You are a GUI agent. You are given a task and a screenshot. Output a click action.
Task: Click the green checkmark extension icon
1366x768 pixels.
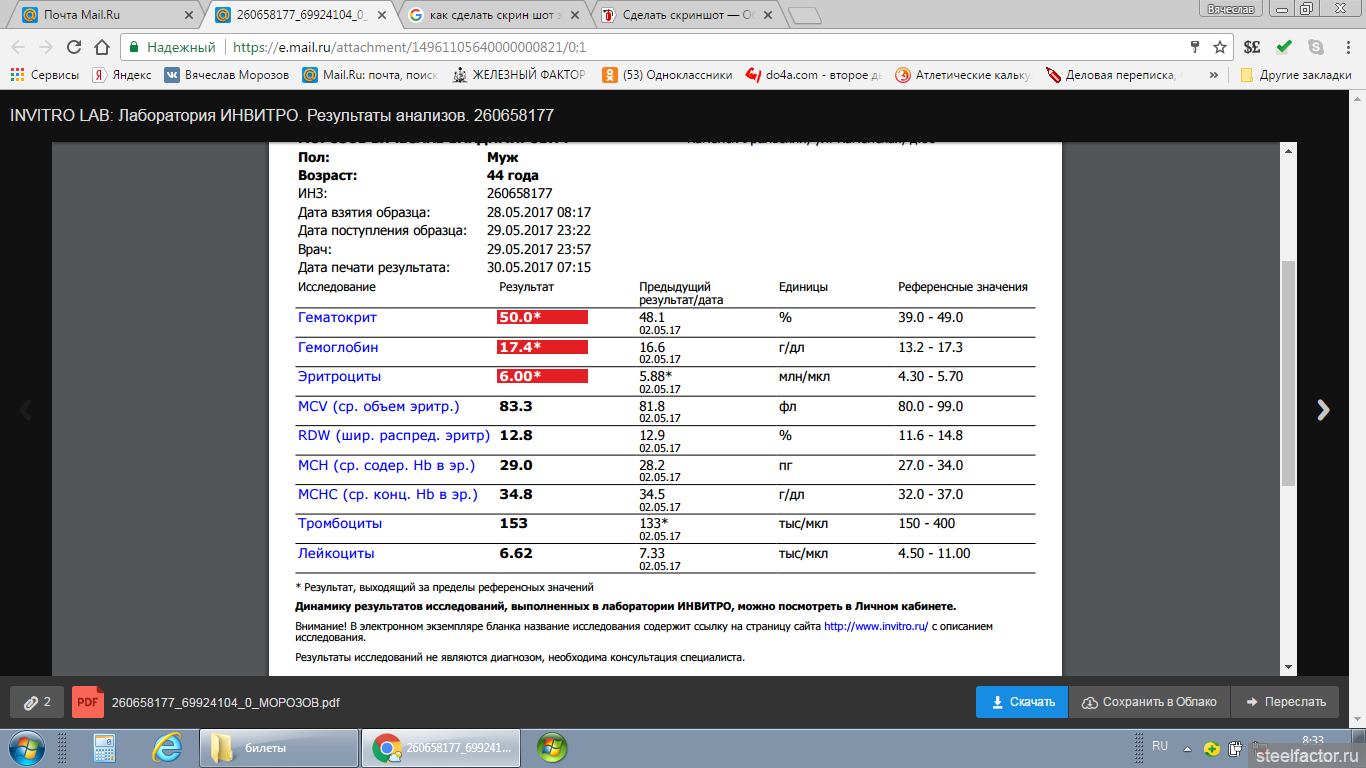(x=1284, y=47)
